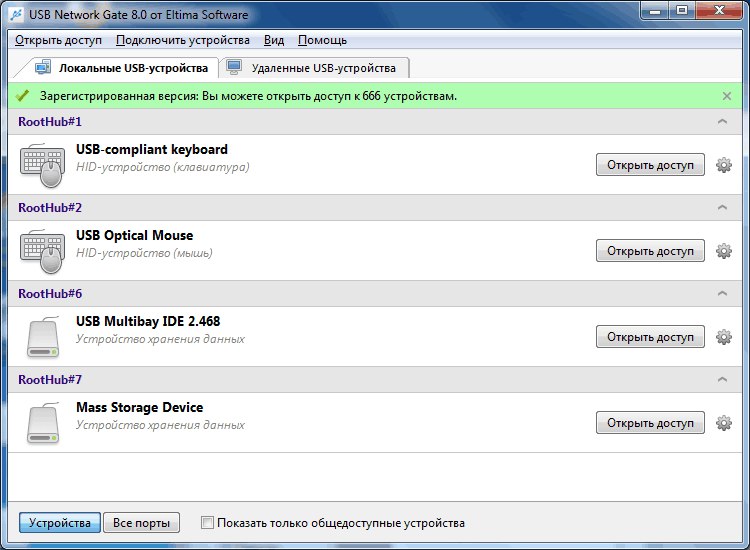The height and width of the screenshot is (550, 750).
Task: Share USB Multibay IDE via 'Открыть доступ'
Action: tap(650, 337)
